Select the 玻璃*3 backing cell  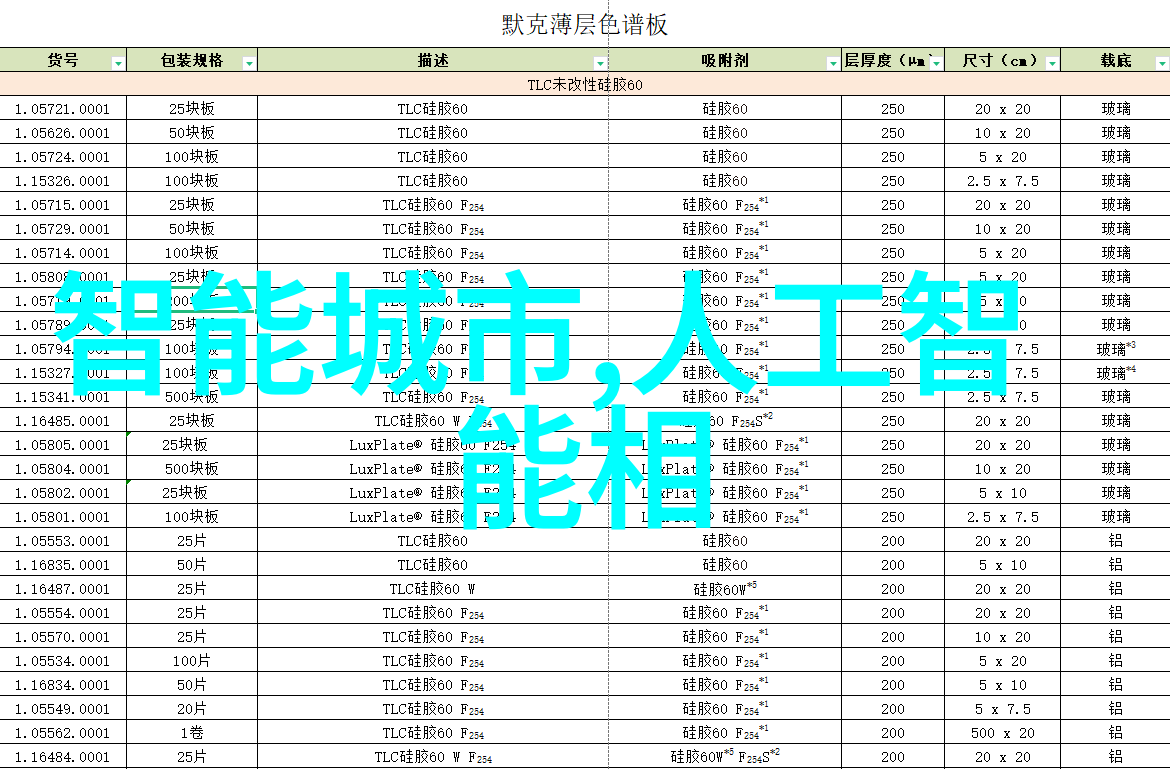pos(1116,349)
